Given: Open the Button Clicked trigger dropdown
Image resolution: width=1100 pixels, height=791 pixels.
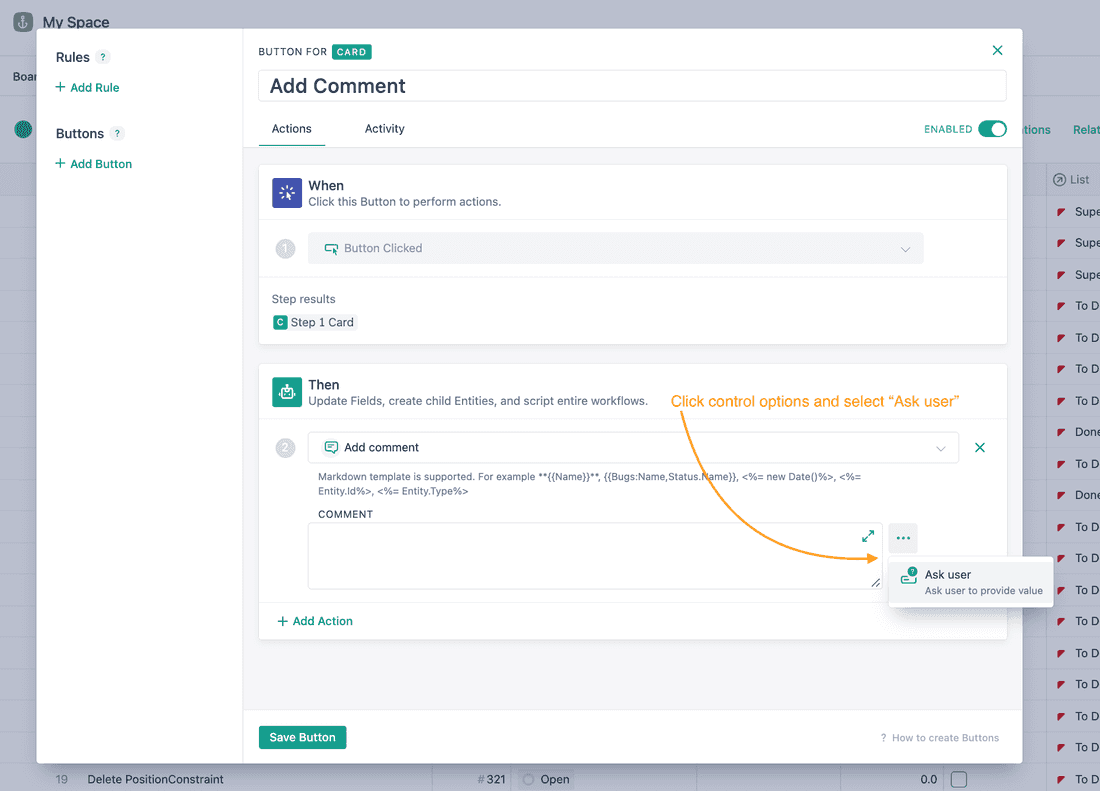Looking at the screenshot, I should (x=615, y=248).
